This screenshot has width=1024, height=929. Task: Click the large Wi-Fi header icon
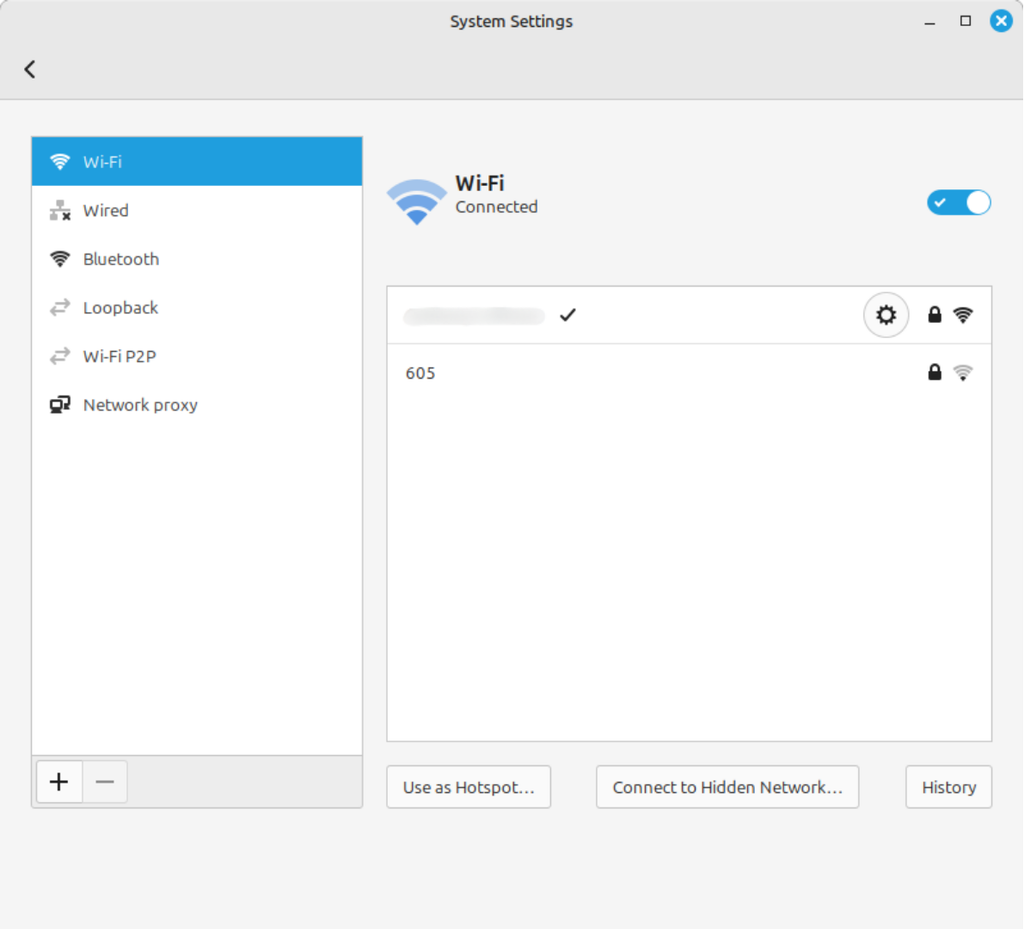point(417,201)
